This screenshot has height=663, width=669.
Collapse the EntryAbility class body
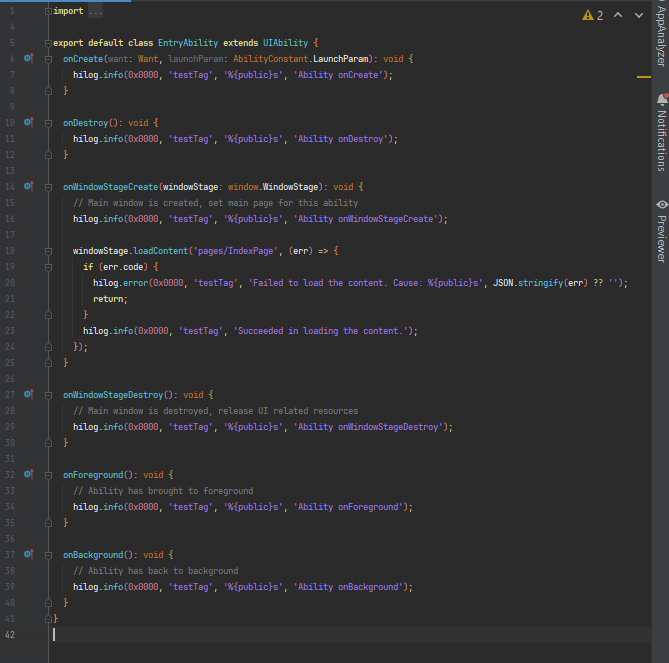tap(48, 44)
